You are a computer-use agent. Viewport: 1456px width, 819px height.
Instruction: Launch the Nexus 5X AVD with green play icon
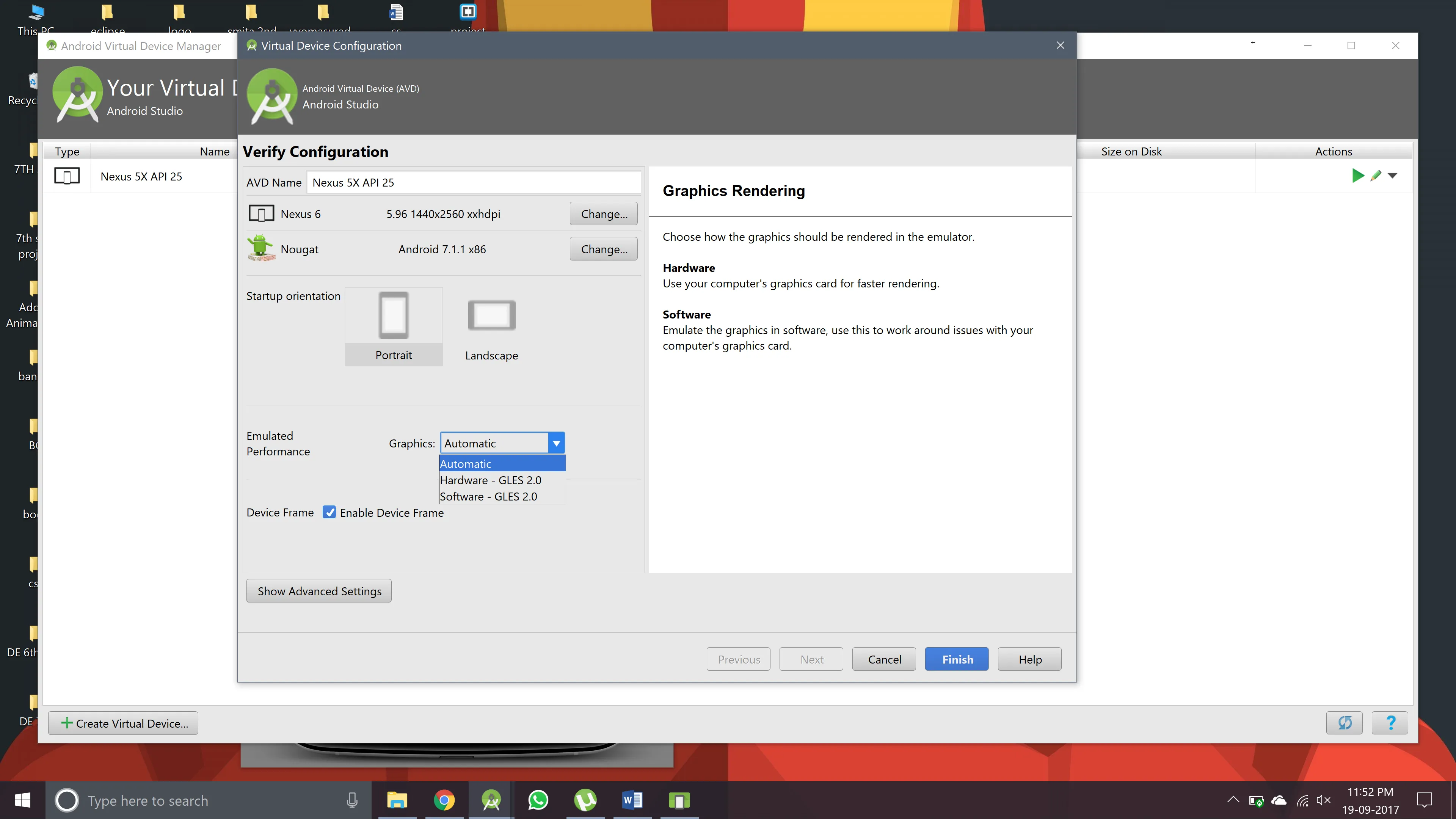[1358, 176]
